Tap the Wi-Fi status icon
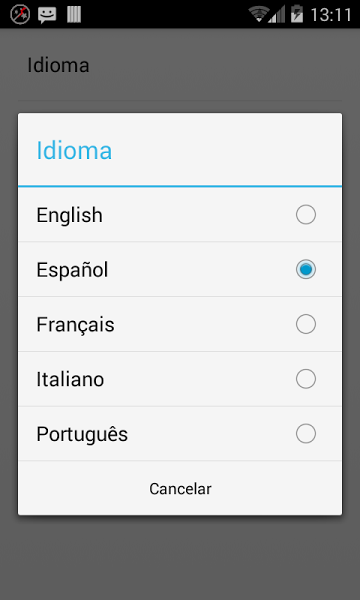360x600 pixels. 258,15
